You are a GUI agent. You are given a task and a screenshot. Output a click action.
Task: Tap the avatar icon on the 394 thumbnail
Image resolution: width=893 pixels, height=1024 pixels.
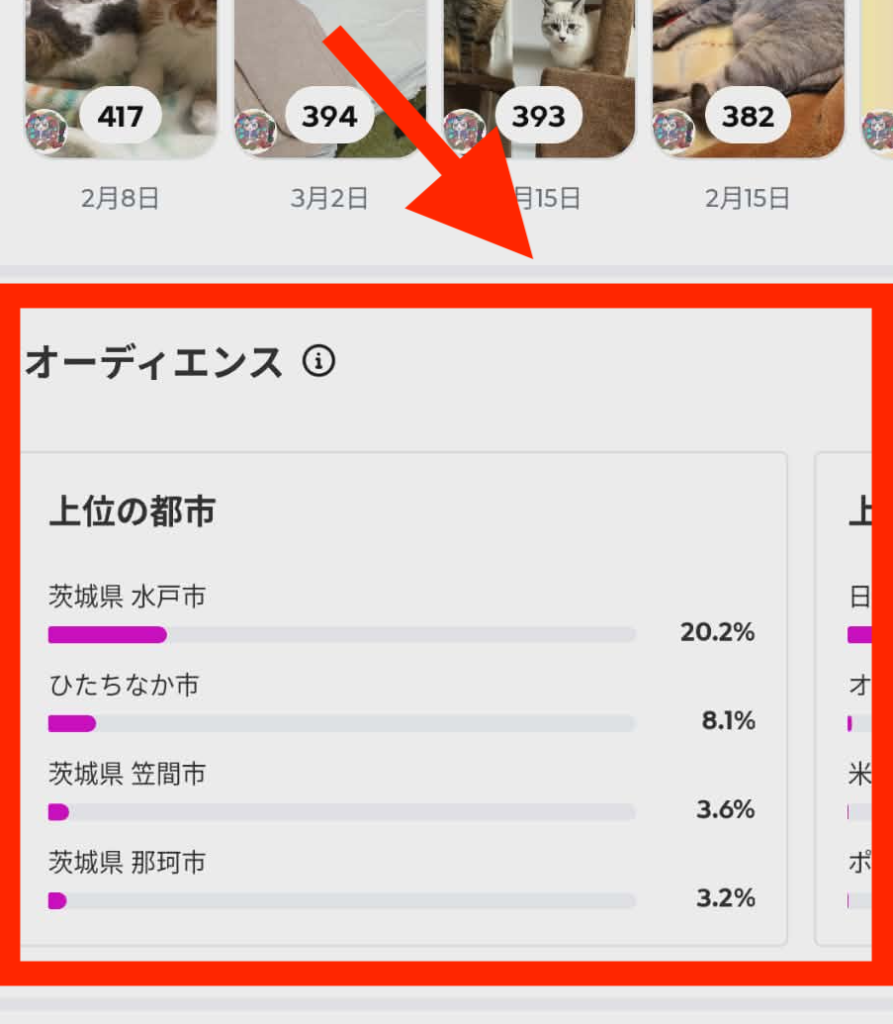click(x=255, y=131)
